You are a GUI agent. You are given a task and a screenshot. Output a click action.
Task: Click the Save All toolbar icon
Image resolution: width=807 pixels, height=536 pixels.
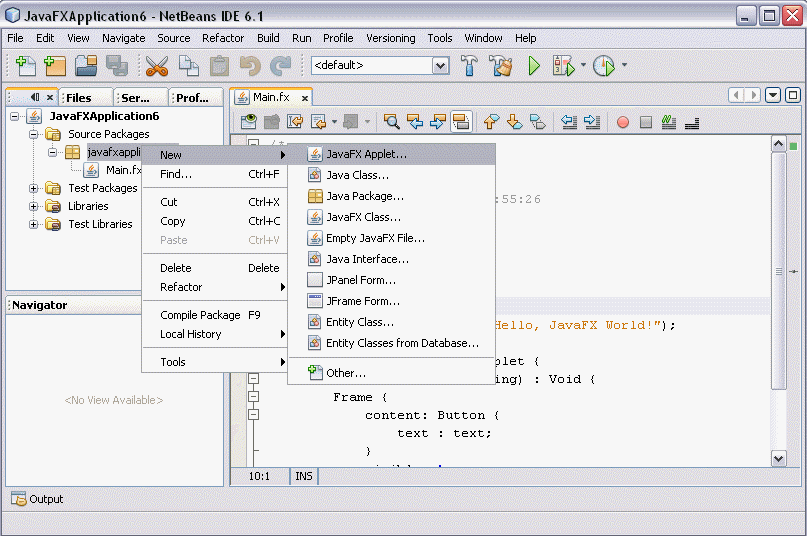(x=117, y=65)
